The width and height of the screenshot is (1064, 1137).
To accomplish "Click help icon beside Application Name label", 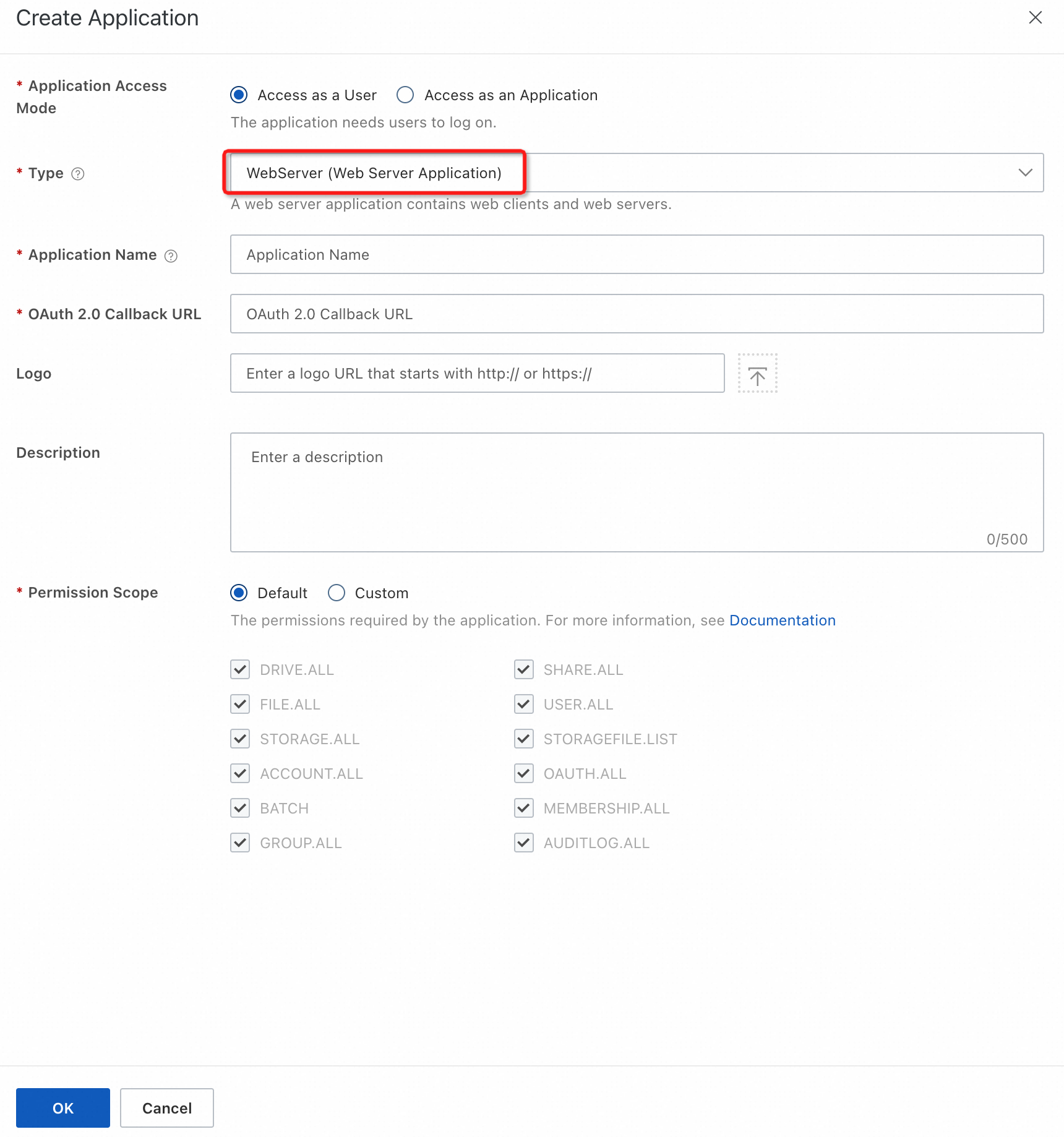I will [171, 255].
